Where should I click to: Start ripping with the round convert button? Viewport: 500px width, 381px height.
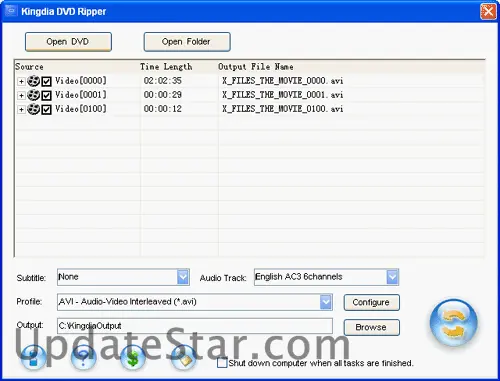click(453, 323)
